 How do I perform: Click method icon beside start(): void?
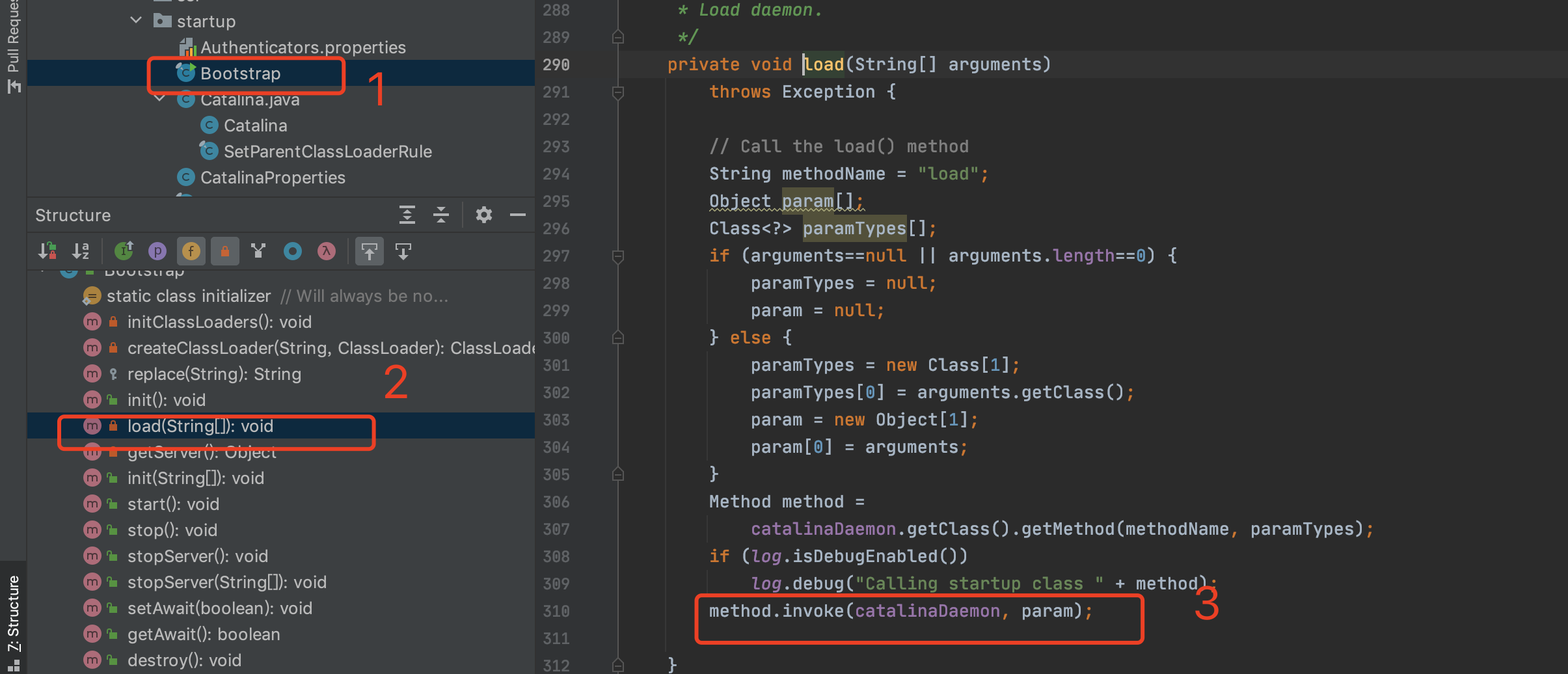[x=92, y=504]
